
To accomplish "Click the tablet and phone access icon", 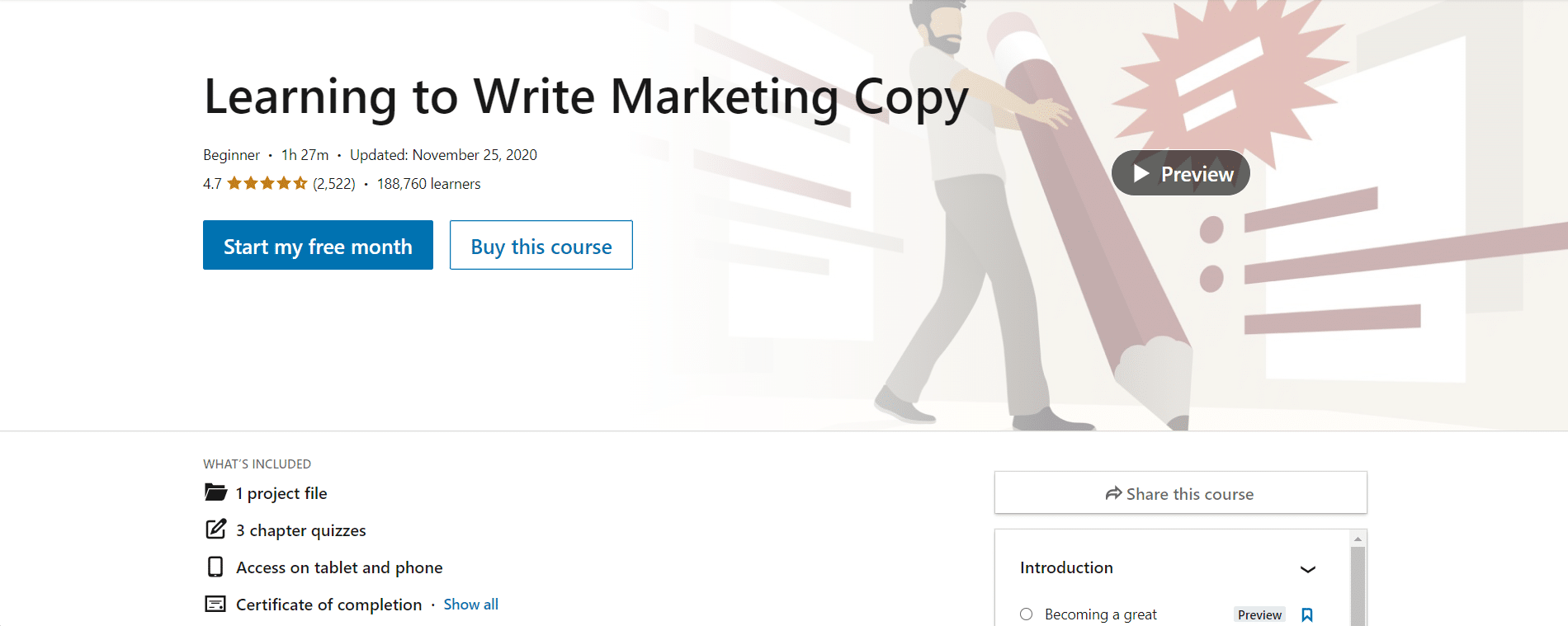I will point(215,567).
